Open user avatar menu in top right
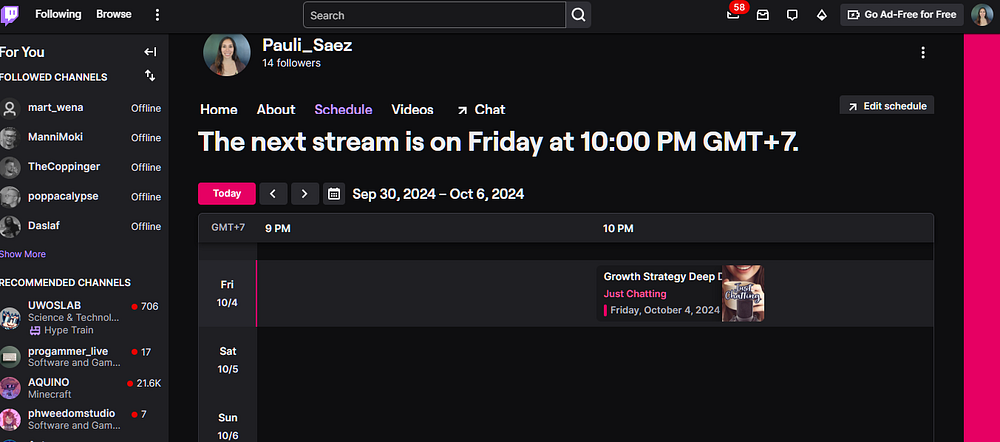The image size is (1000, 442). coord(982,15)
